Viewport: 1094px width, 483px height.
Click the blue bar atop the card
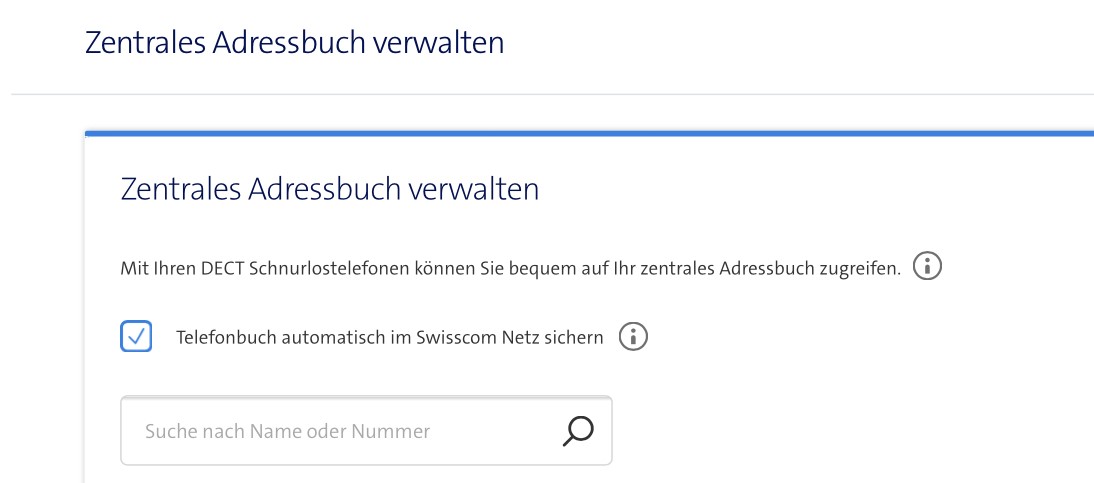(590, 132)
